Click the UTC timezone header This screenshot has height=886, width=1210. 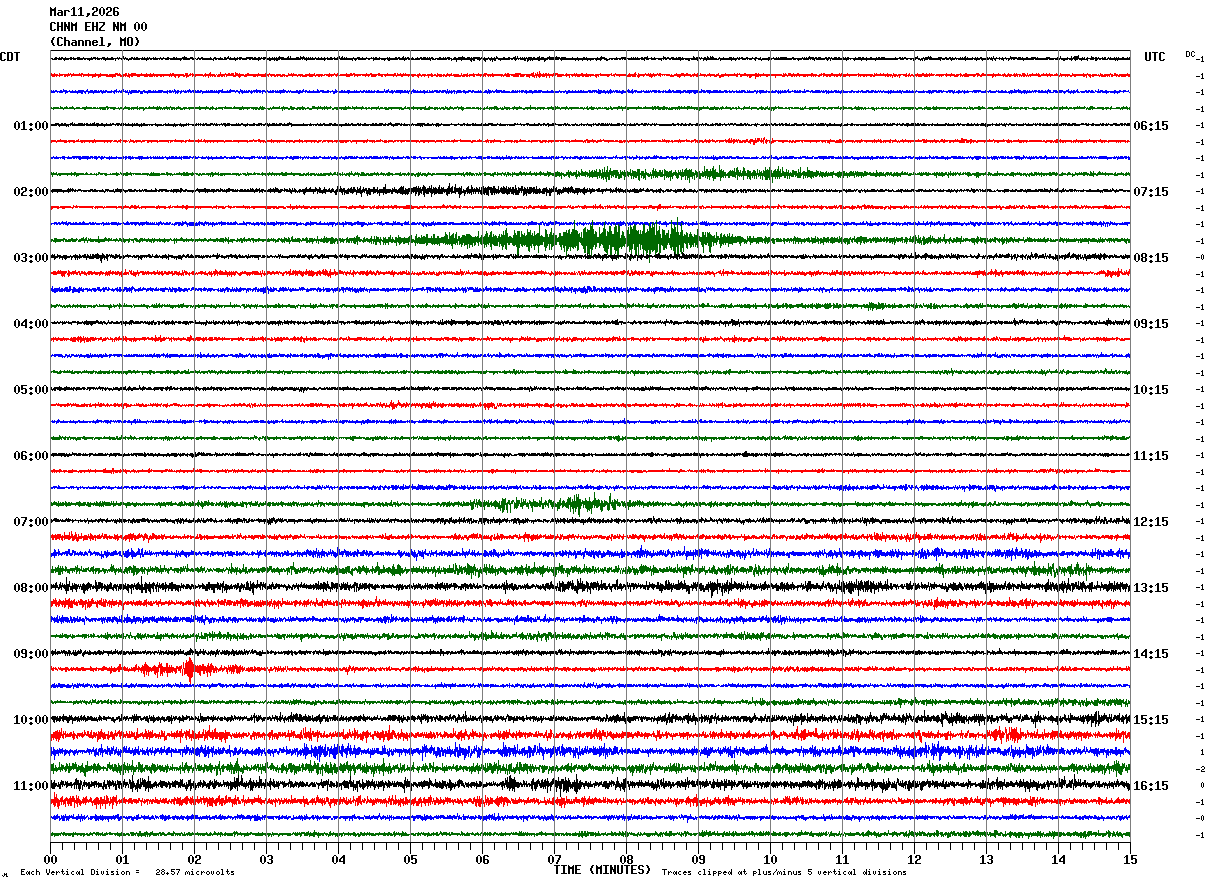click(1155, 57)
